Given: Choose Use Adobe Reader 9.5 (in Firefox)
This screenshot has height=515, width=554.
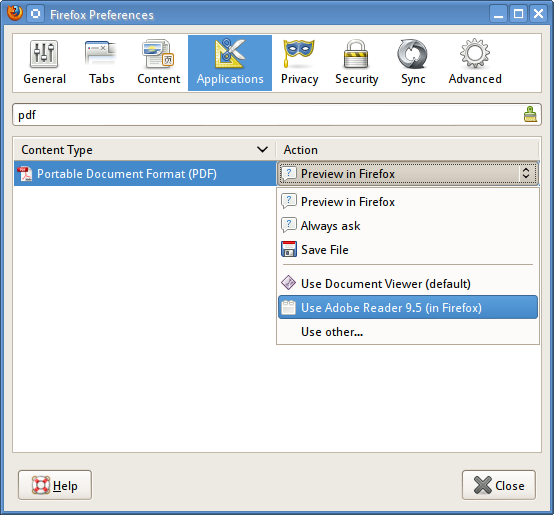Looking at the screenshot, I should click(x=408, y=308).
